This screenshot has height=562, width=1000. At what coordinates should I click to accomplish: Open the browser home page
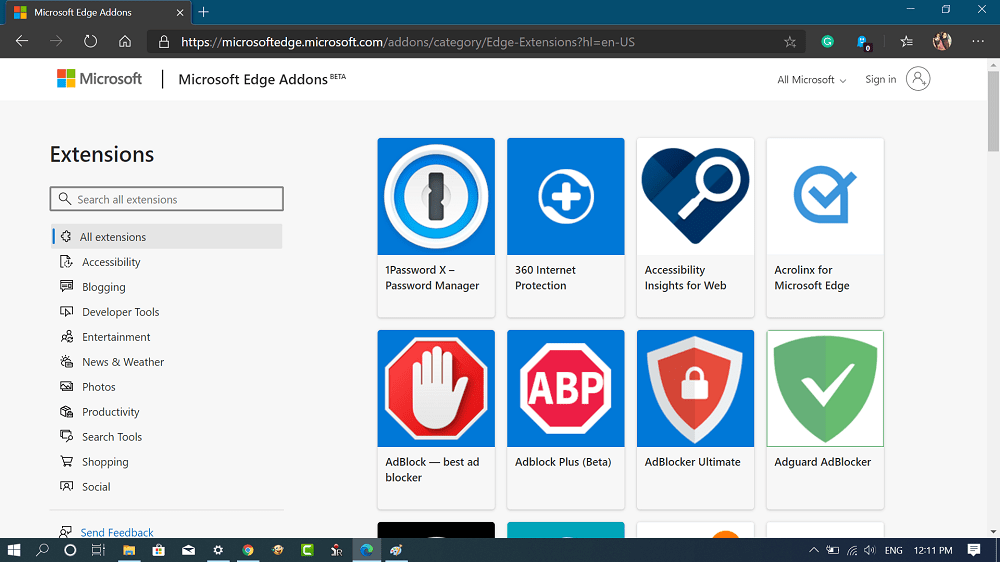tap(125, 41)
